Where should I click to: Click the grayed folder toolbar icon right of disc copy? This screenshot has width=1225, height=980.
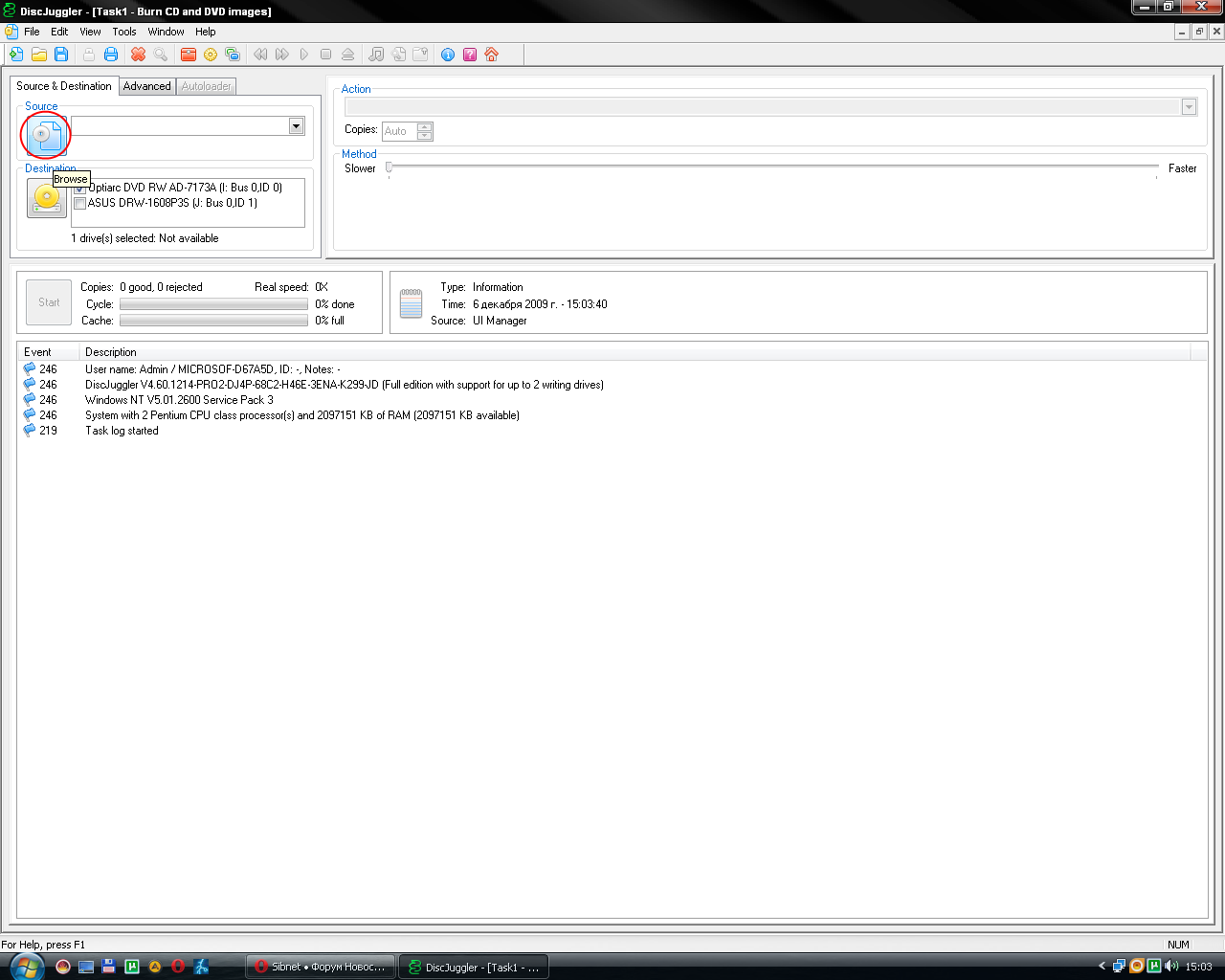click(x=420, y=55)
